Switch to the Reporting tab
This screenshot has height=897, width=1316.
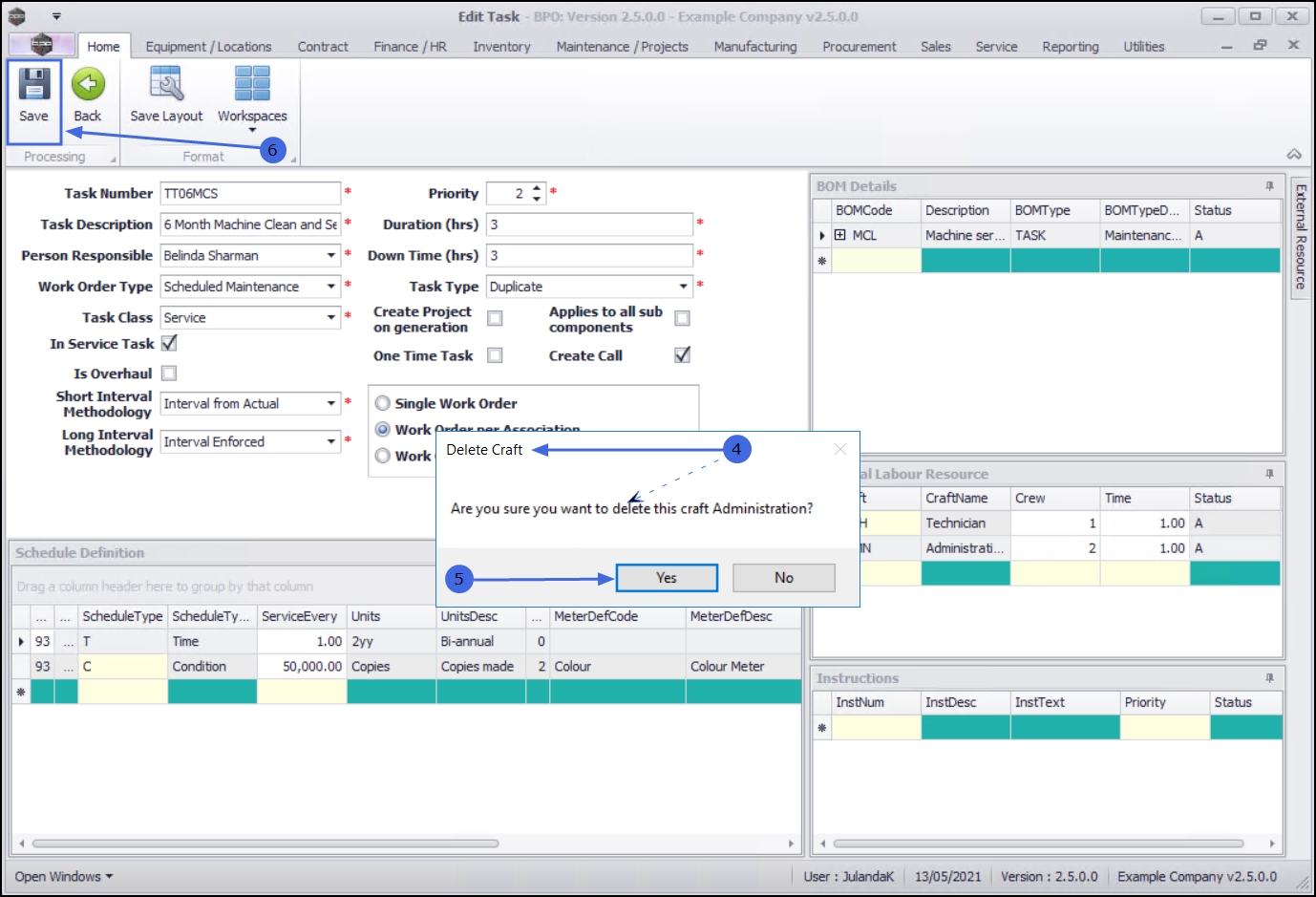(1070, 46)
